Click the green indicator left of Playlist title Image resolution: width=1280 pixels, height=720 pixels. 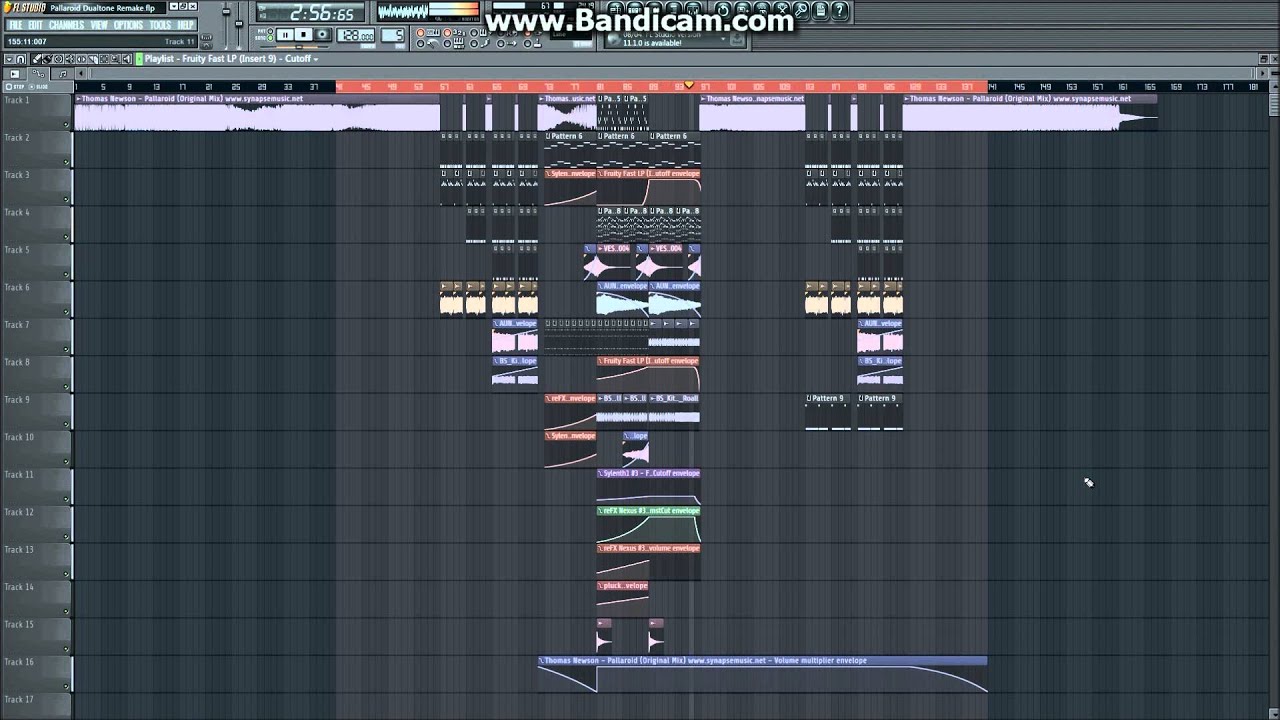pyautogui.click(x=139, y=59)
